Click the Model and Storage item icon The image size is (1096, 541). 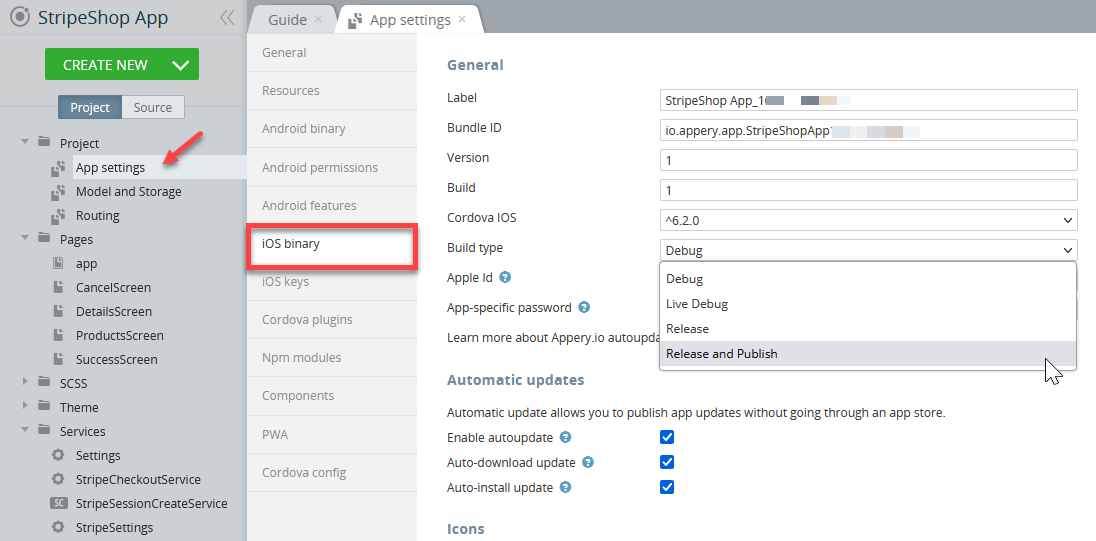(x=59, y=192)
